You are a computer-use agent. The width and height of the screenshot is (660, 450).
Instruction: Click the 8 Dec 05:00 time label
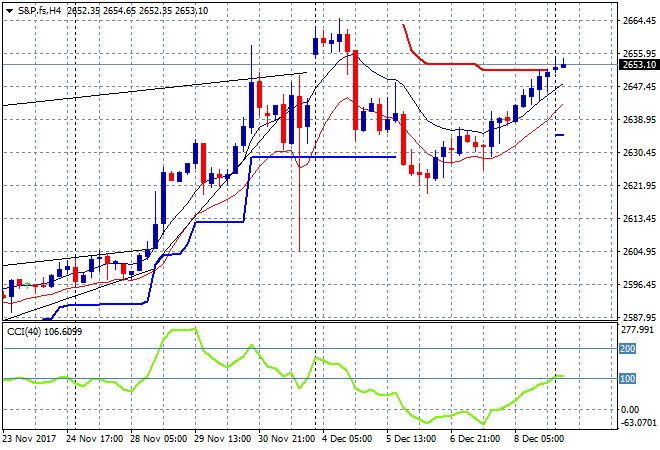click(539, 439)
